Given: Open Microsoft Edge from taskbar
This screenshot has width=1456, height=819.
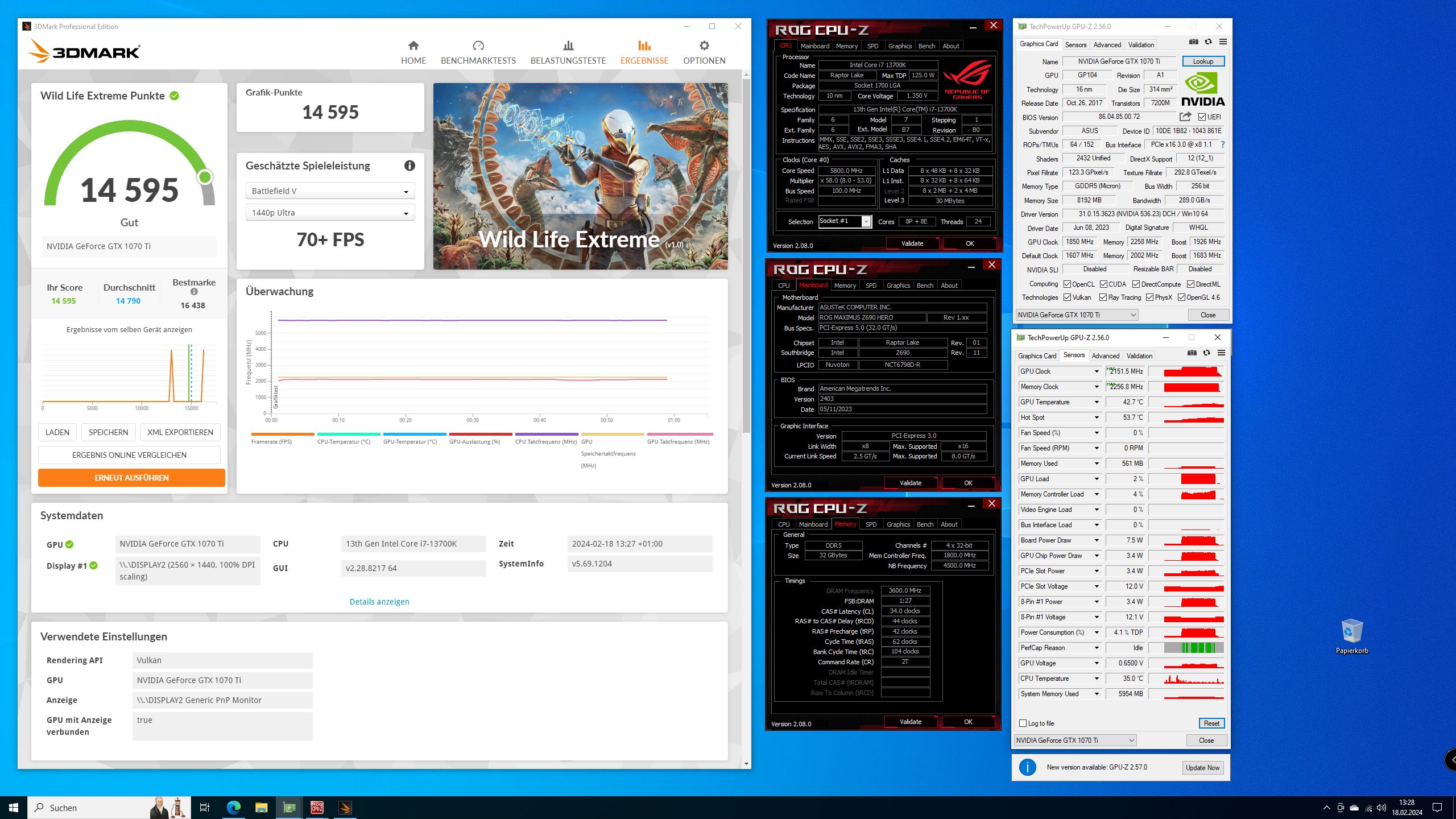Looking at the screenshot, I should [234, 808].
